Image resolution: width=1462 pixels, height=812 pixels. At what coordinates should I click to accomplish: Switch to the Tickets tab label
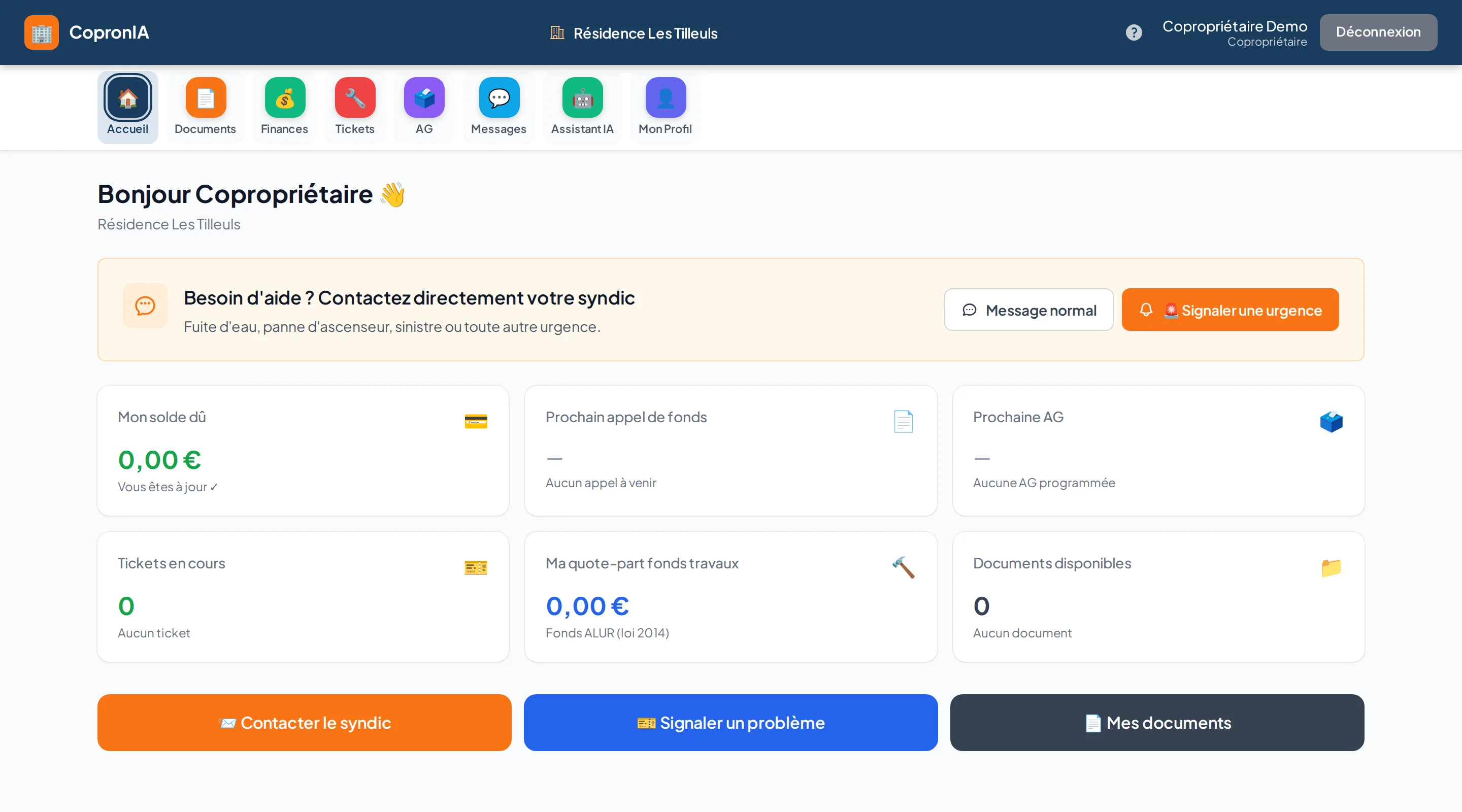click(355, 129)
